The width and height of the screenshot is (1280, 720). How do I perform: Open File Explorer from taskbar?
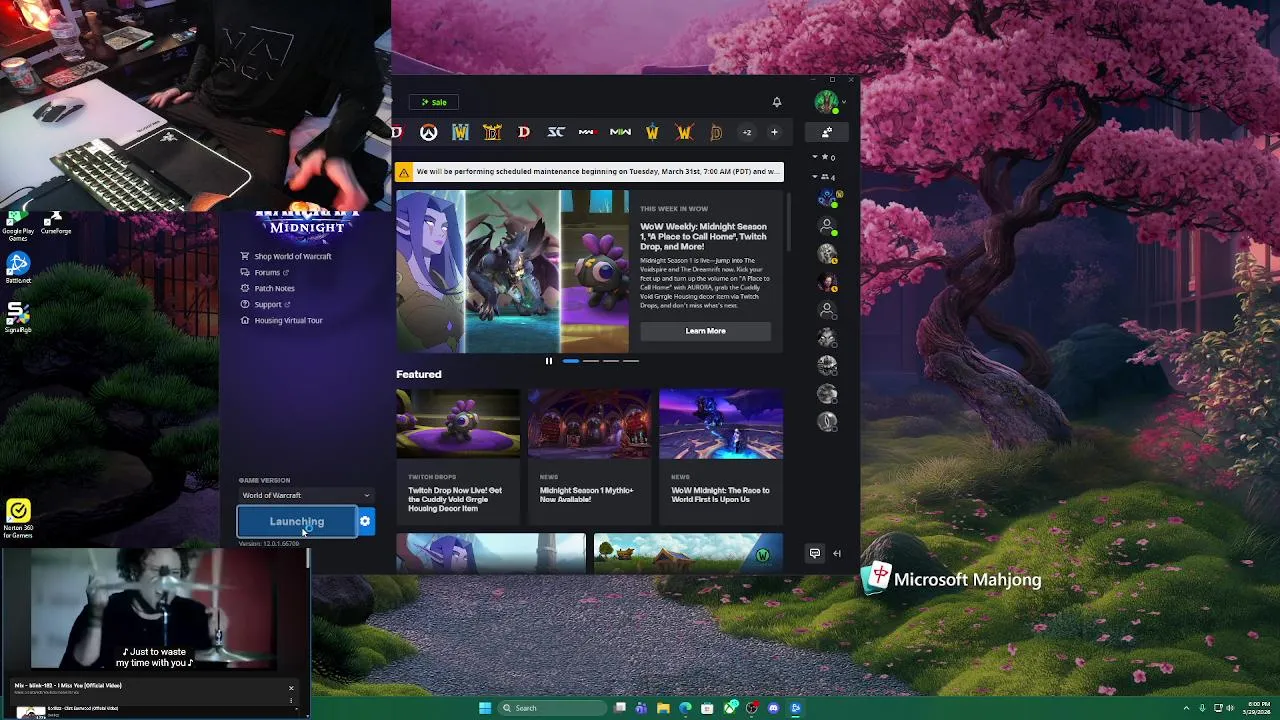pos(663,708)
